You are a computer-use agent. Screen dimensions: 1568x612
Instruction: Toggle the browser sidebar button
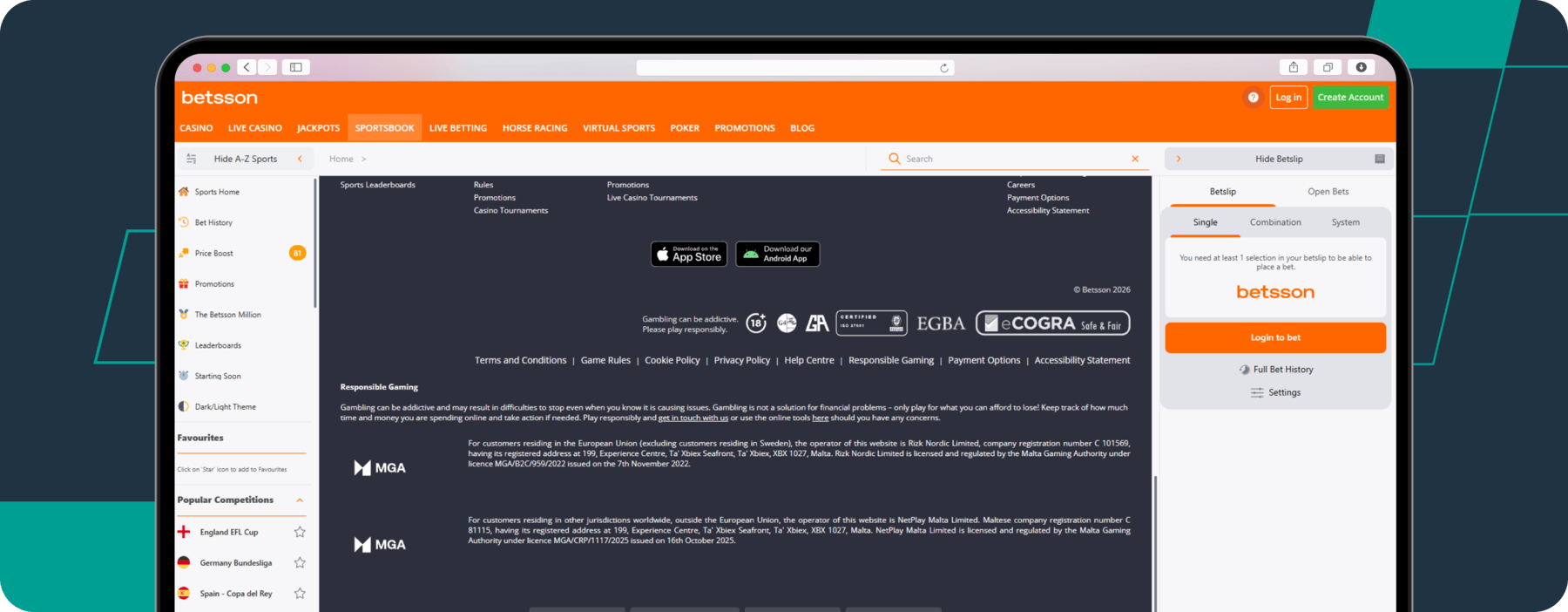click(x=296, y=67)
